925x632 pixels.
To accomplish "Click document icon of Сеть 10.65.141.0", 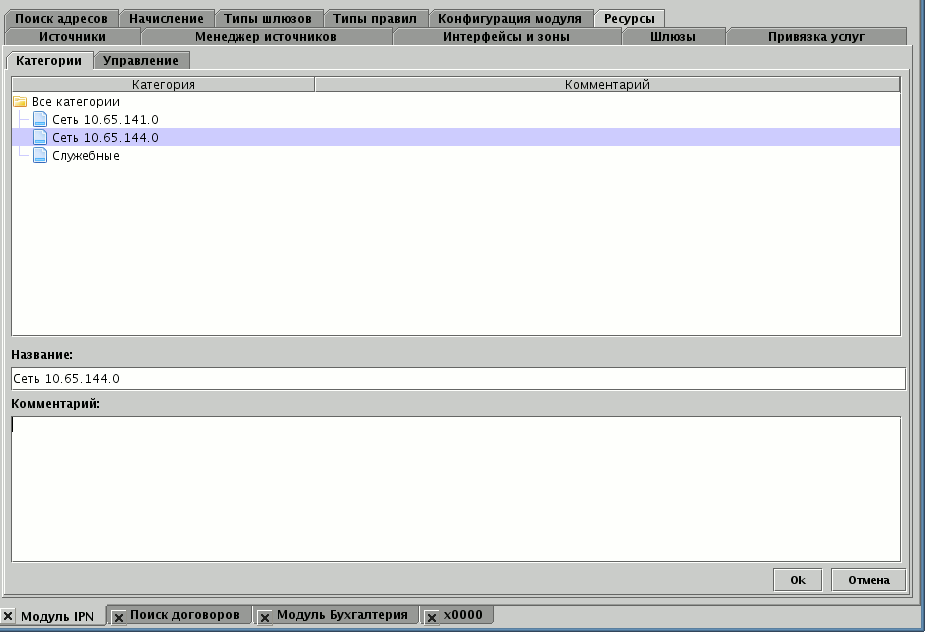I will pyautogui.click(x=40, y=120).
